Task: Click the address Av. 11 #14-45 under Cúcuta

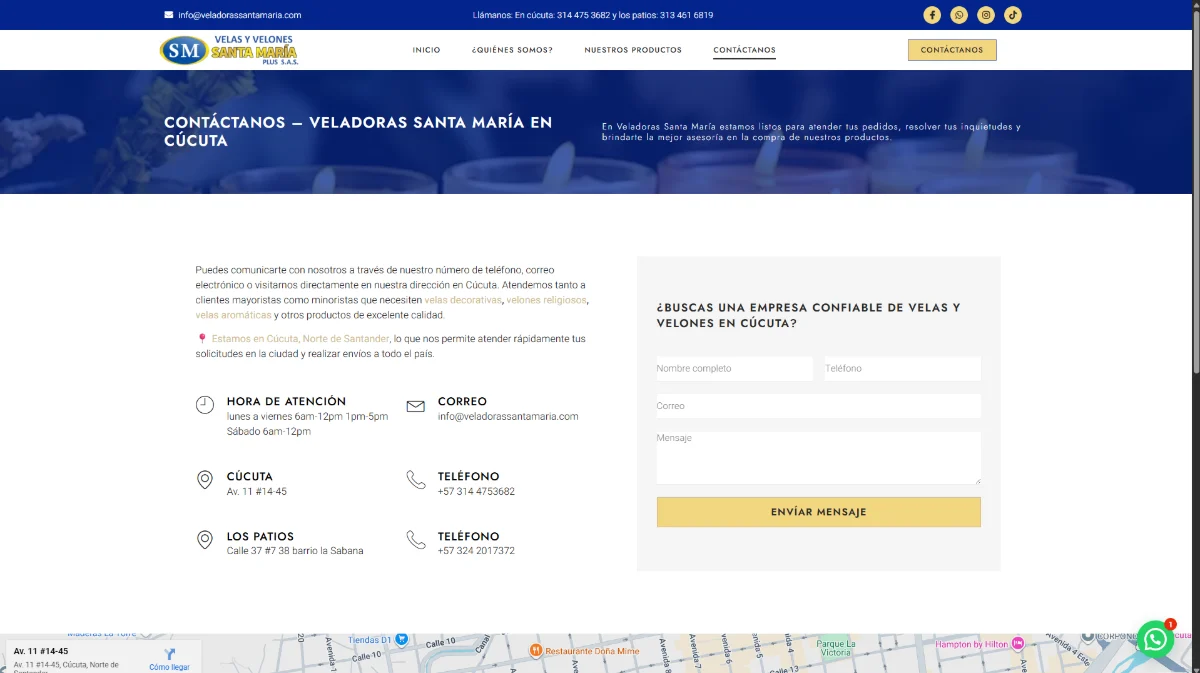Action: 257,492
